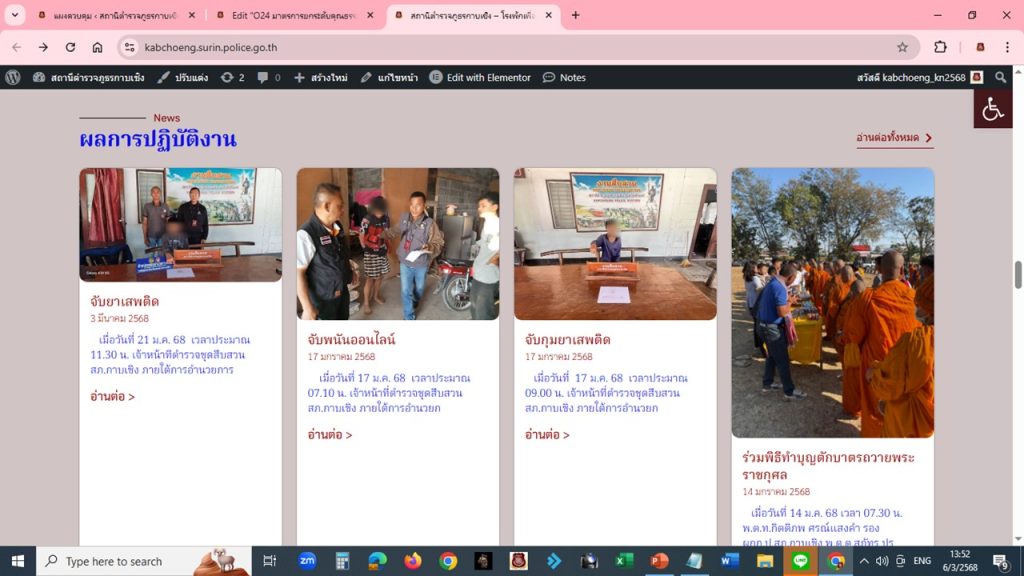Bookmark this page with the star icon

click(902, 47)
